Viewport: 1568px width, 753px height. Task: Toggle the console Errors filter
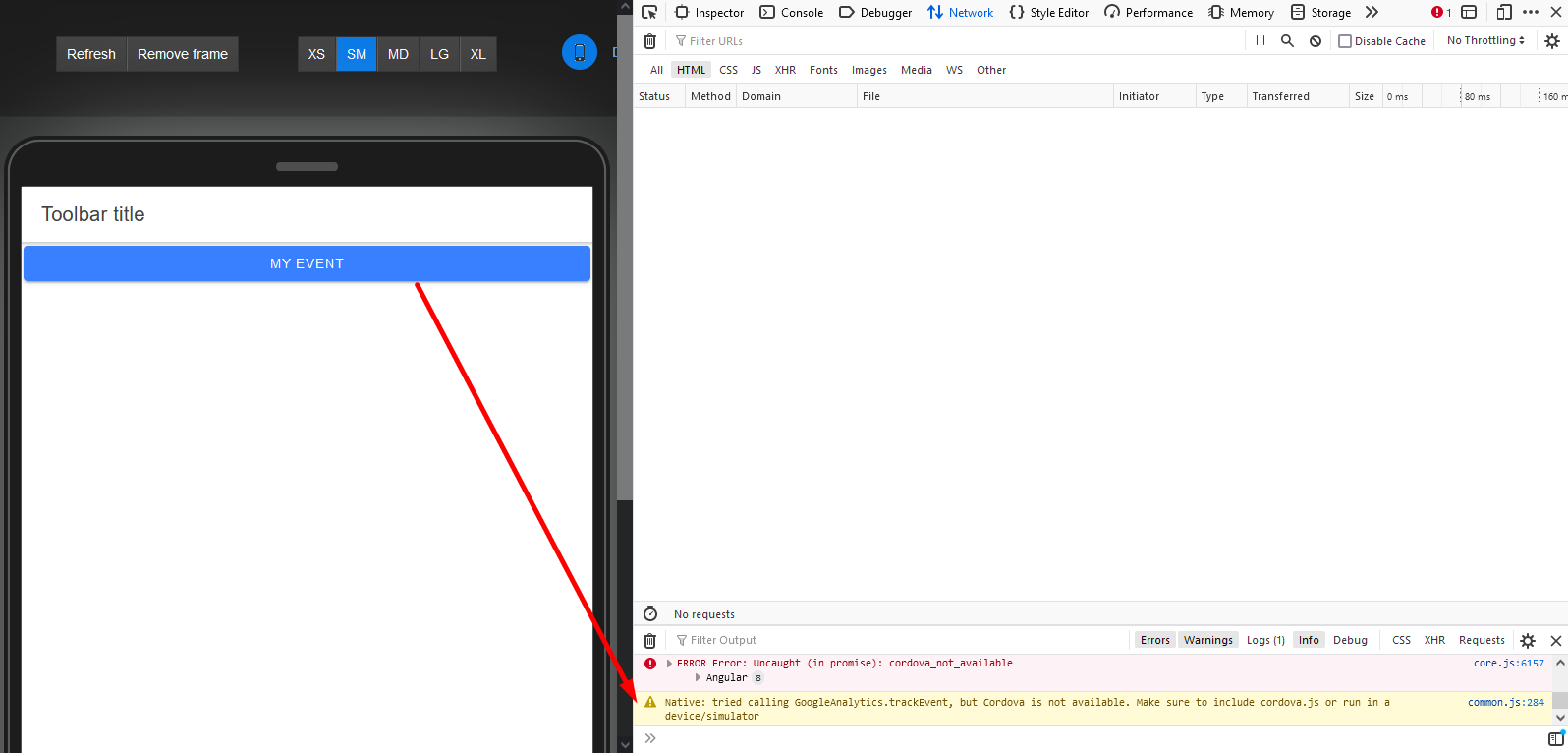[1154, 640]
